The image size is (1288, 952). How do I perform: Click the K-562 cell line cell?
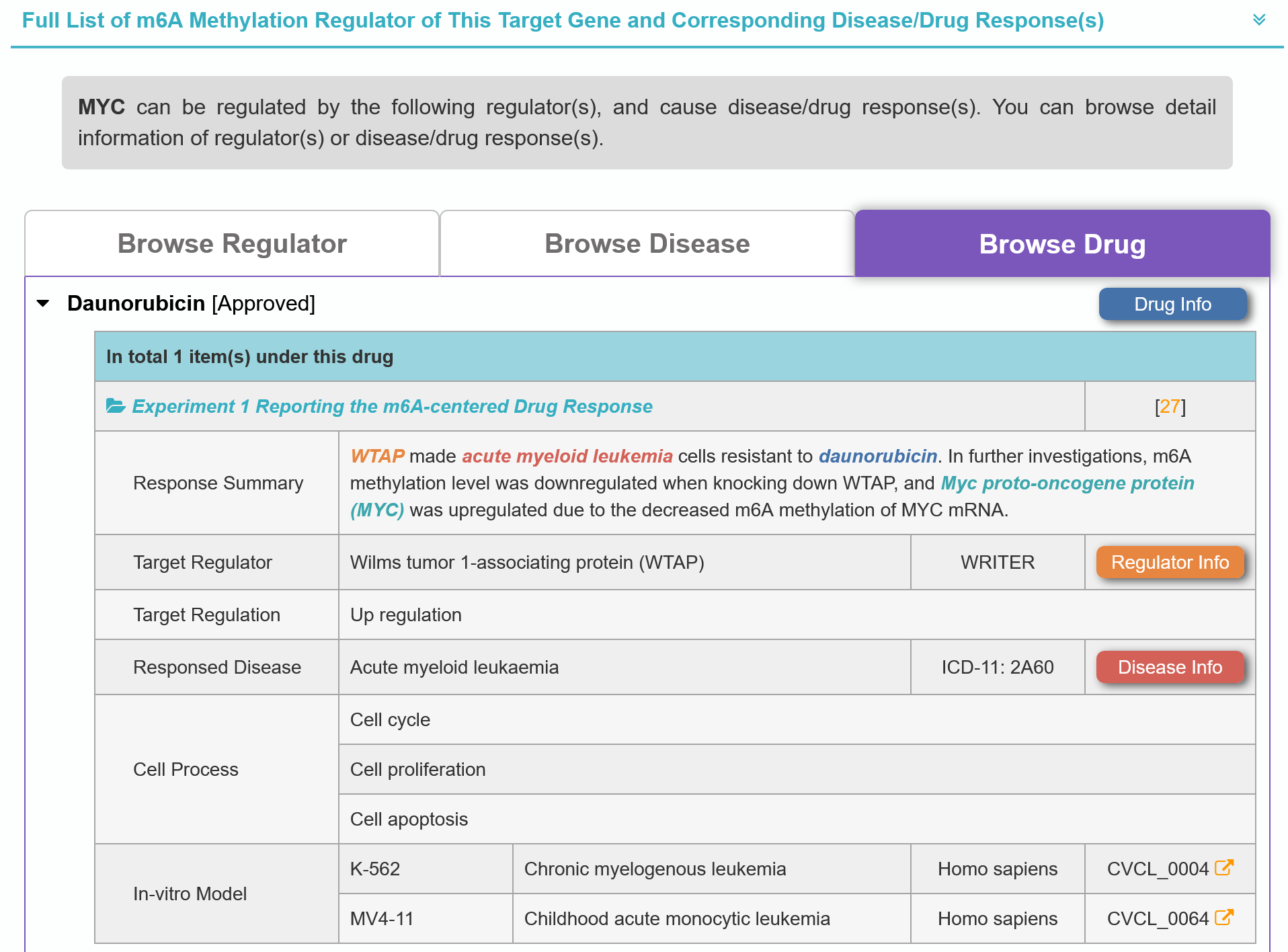375,869
